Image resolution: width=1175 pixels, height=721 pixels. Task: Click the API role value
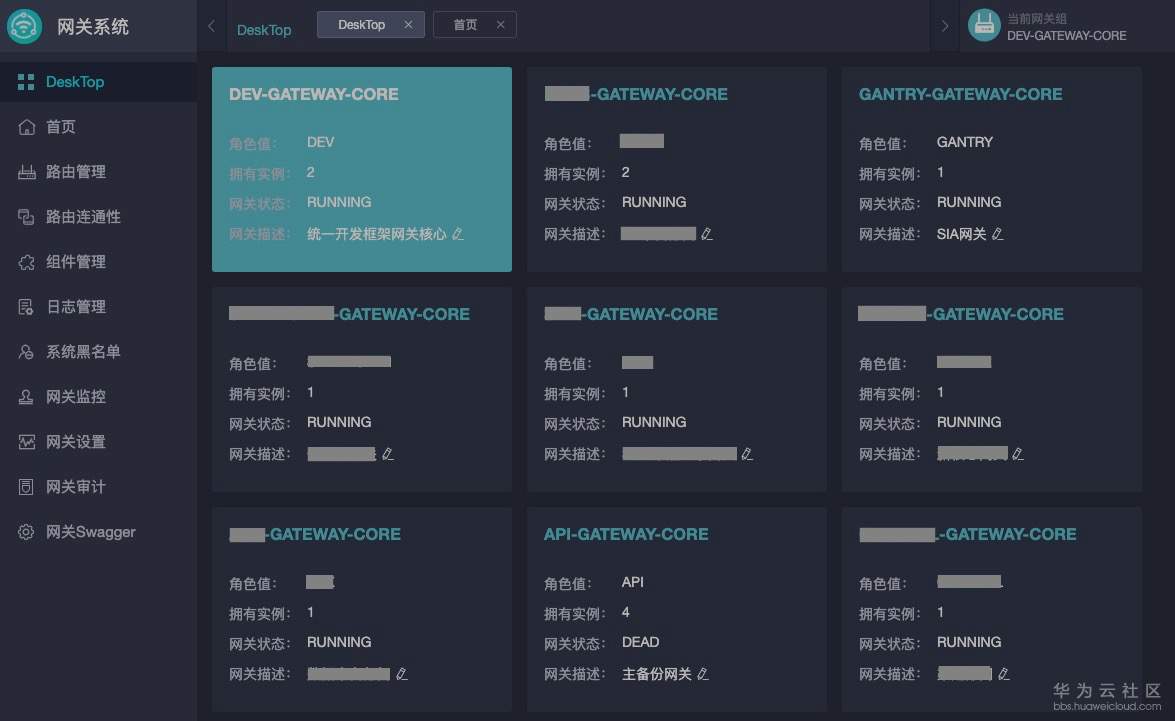tap(632, 582)
